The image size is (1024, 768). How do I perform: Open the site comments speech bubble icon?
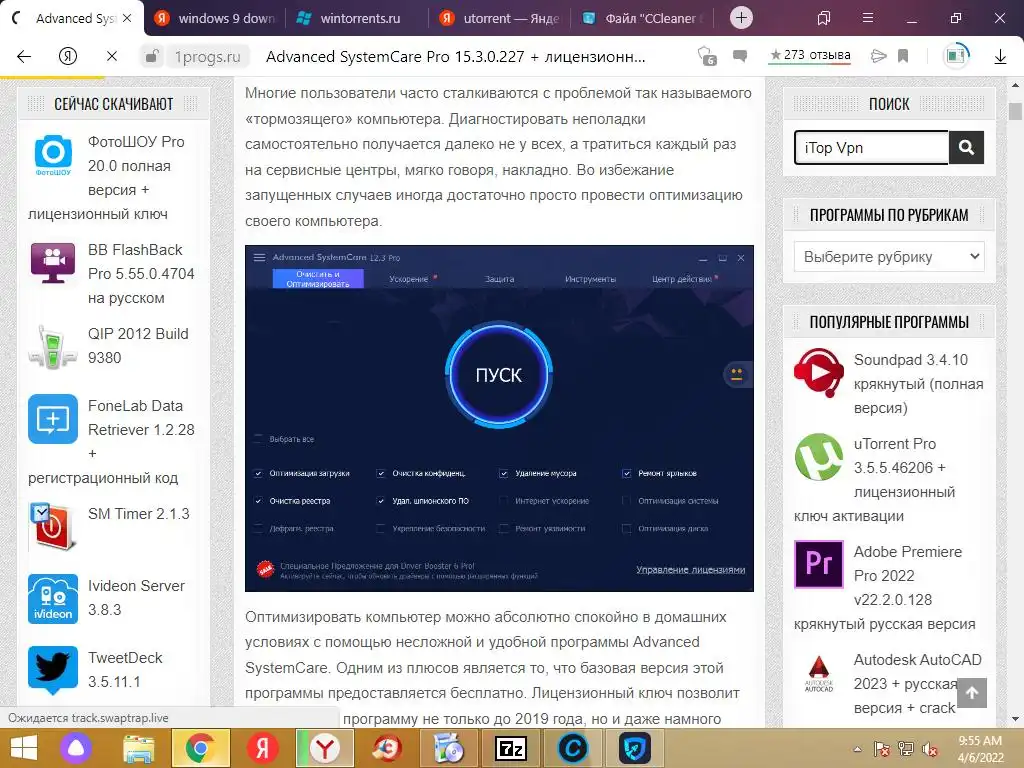pos(740,56)
